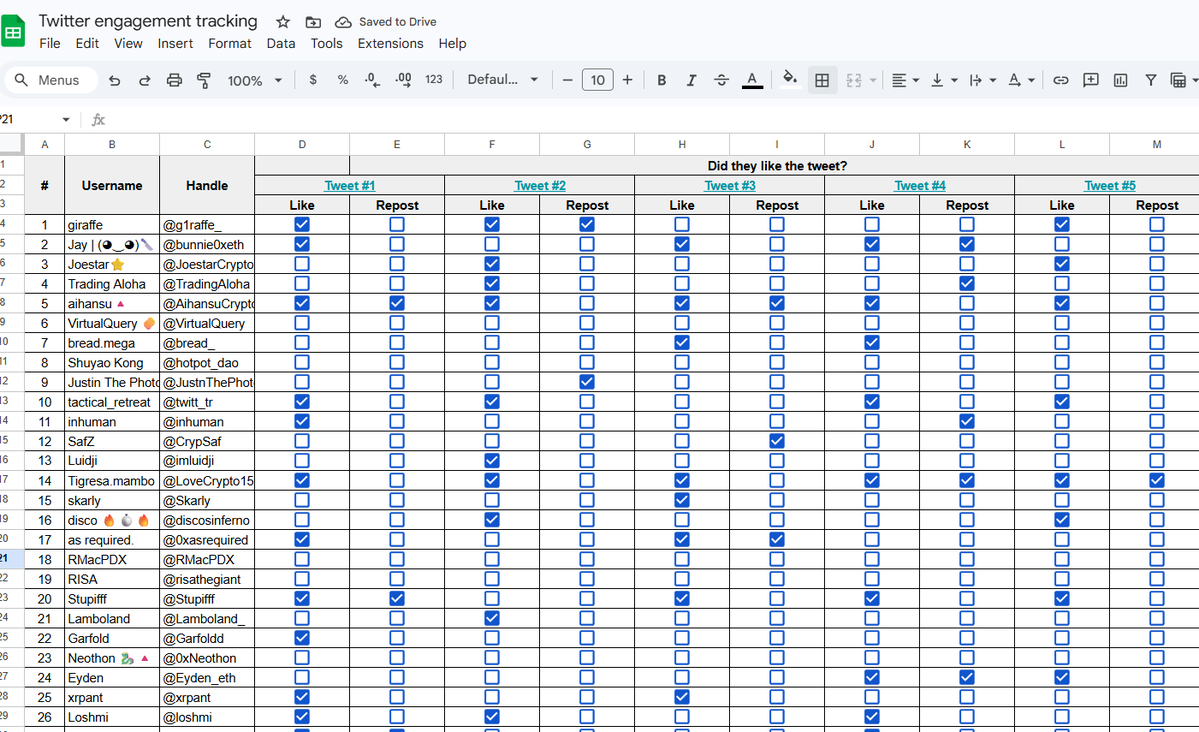Screen dimensions: 1199x732
Task: Open the Borders tool
Action: [822, 80]
